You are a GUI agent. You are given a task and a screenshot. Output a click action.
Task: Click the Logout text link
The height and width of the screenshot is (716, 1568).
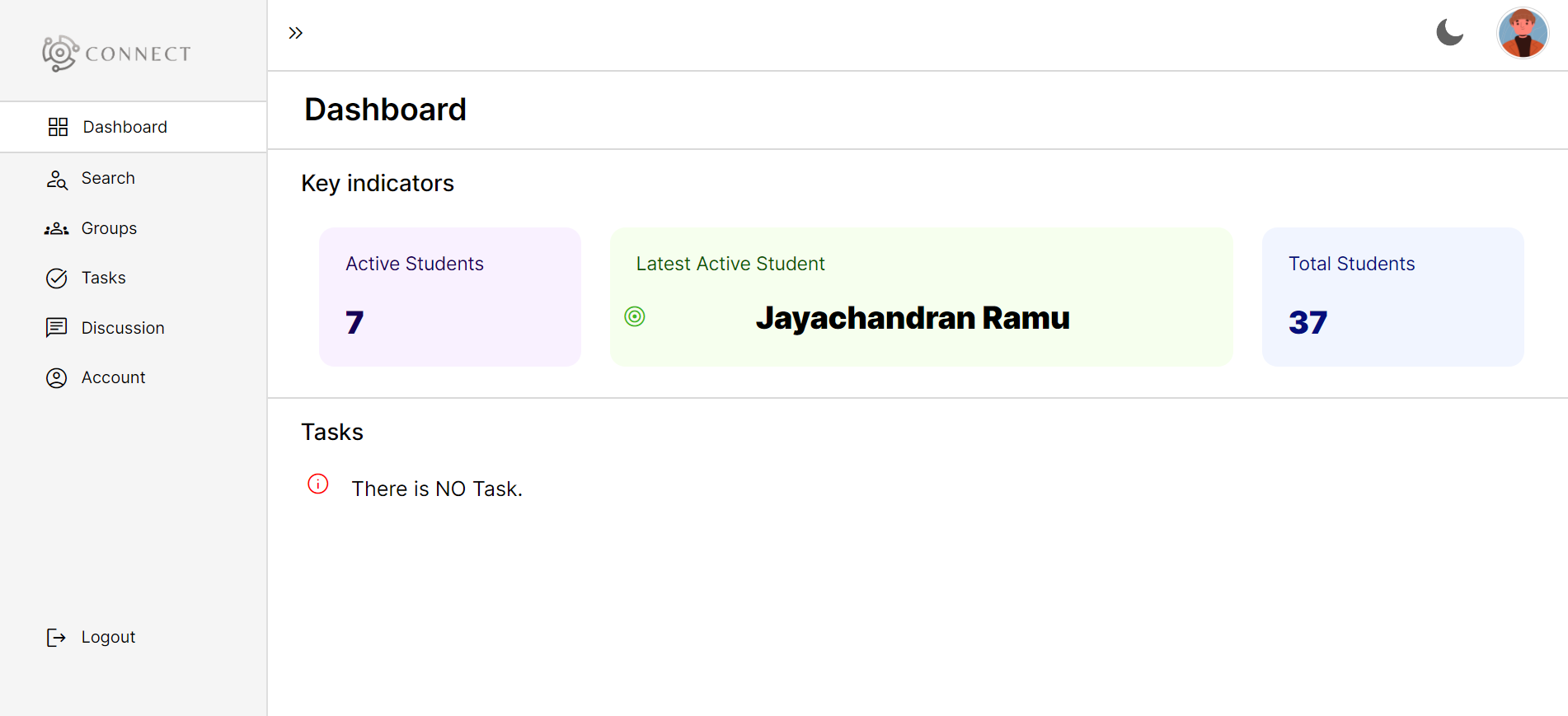108,638
